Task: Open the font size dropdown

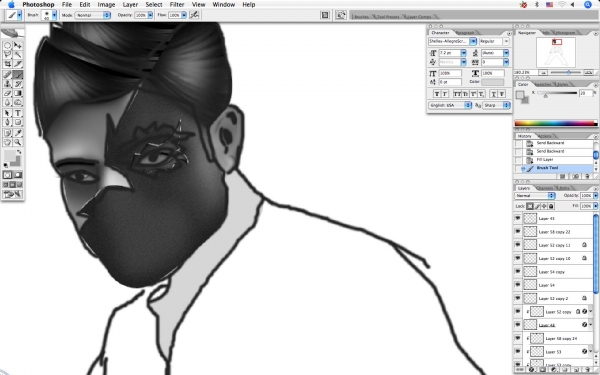Action: (464, 53)
